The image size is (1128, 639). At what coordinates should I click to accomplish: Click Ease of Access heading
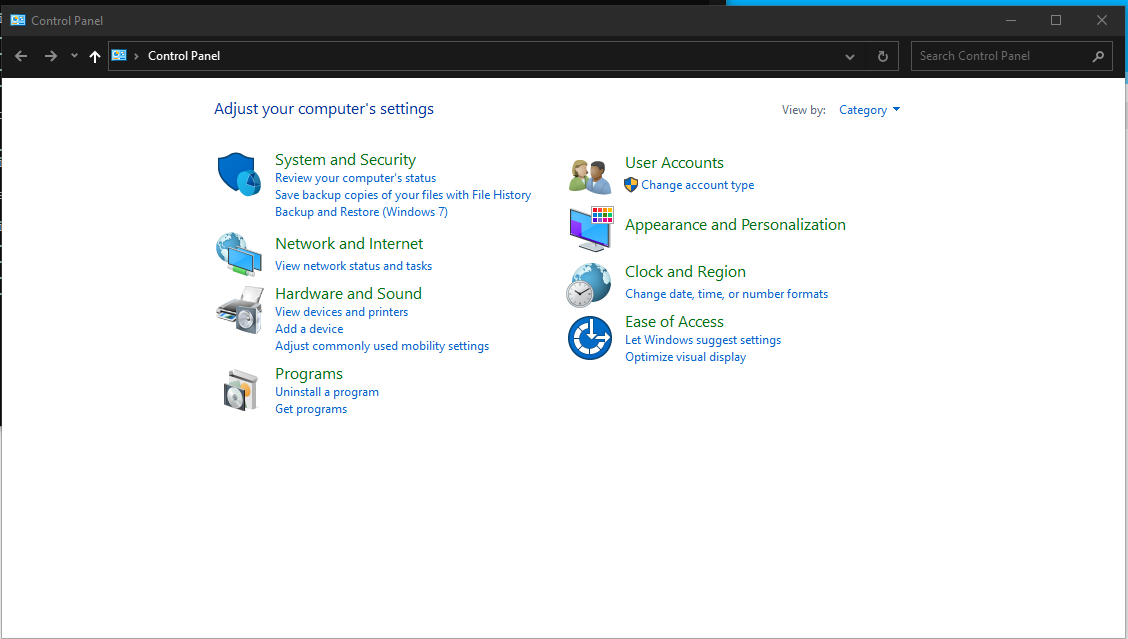pyautogui.click(x=674, y=322)
